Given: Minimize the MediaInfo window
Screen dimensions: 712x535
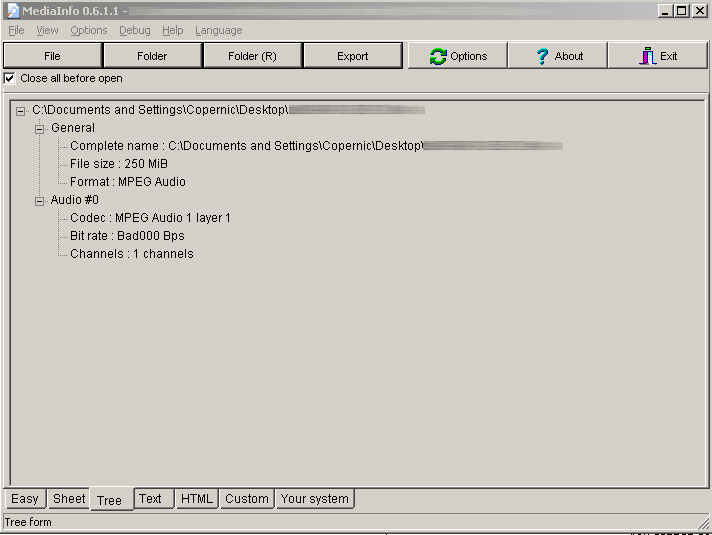Looking at the screenshot, I should [x=665, y=10].
